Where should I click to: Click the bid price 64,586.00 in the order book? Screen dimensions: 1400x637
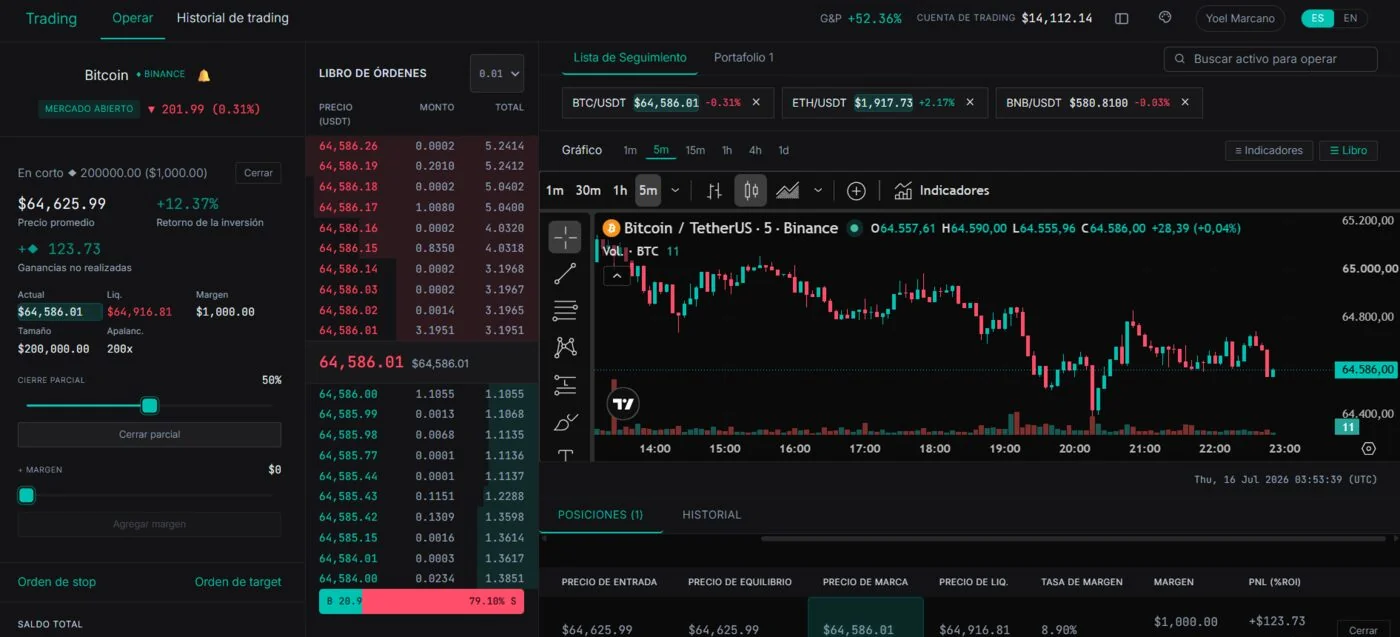[348, 394]
